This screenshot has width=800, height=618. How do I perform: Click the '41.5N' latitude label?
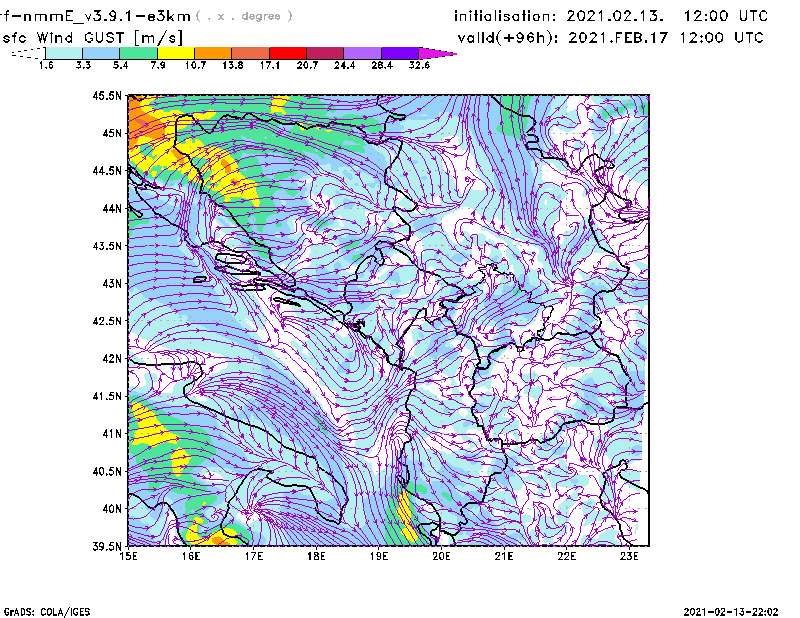click(x=107, y=396)
